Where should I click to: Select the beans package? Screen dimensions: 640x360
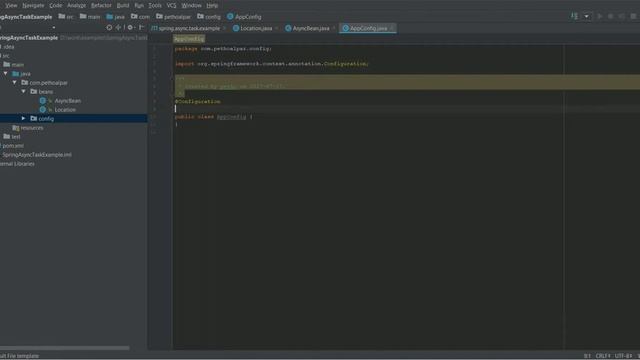click(41, 92)
